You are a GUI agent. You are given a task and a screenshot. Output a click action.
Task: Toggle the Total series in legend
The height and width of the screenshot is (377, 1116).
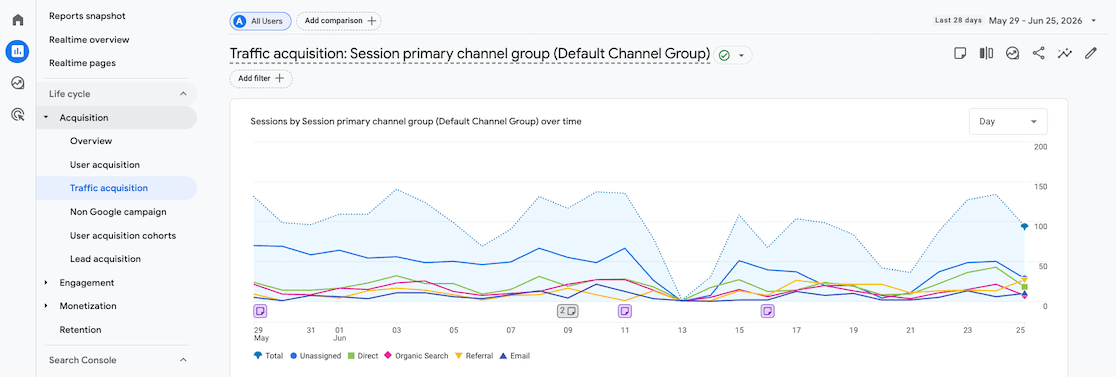coord(269,355)
